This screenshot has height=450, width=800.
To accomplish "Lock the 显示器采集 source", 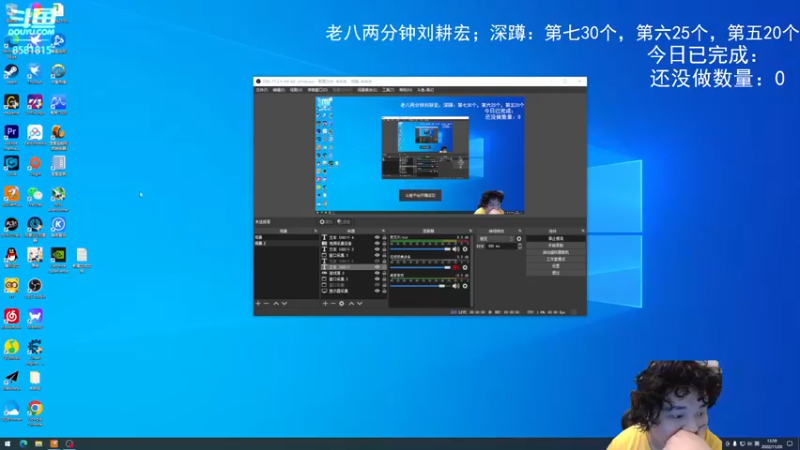I will (384, 291).
